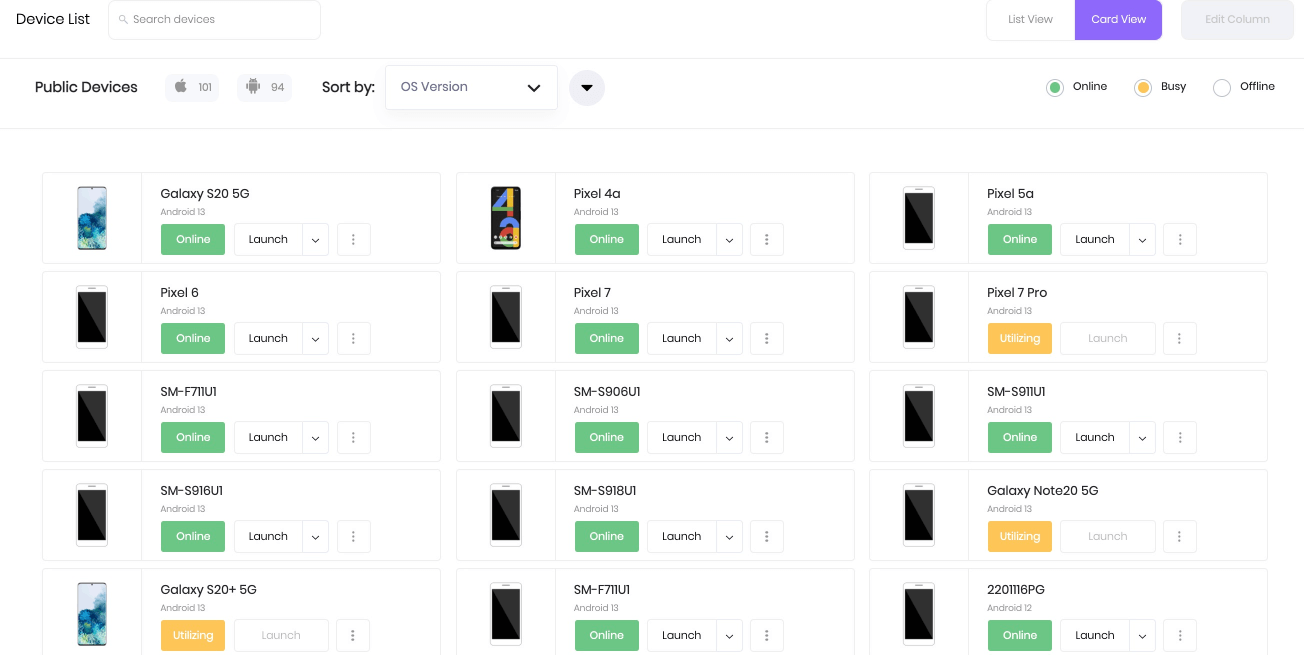
Task: Expand launch options for 2201116PG
Action: tap(1142, 636)
